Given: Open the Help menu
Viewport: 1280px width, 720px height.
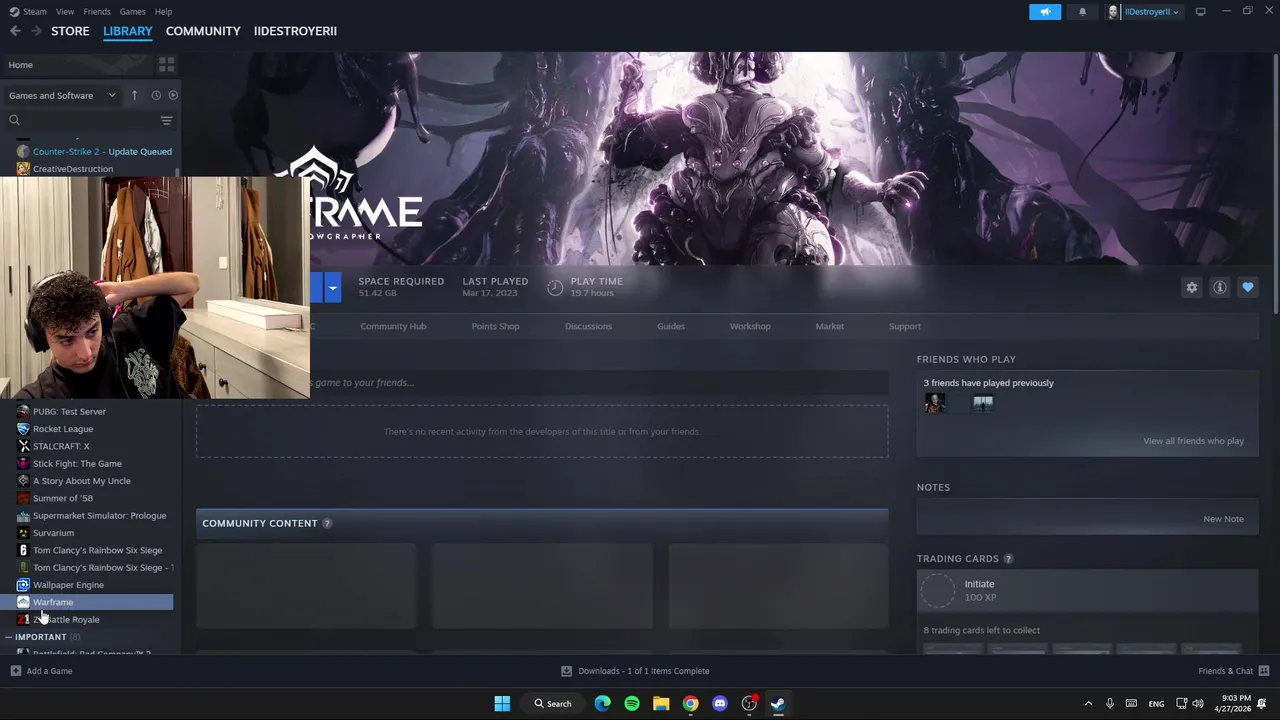Looking at the screenshot, I should tap(163, 12).
